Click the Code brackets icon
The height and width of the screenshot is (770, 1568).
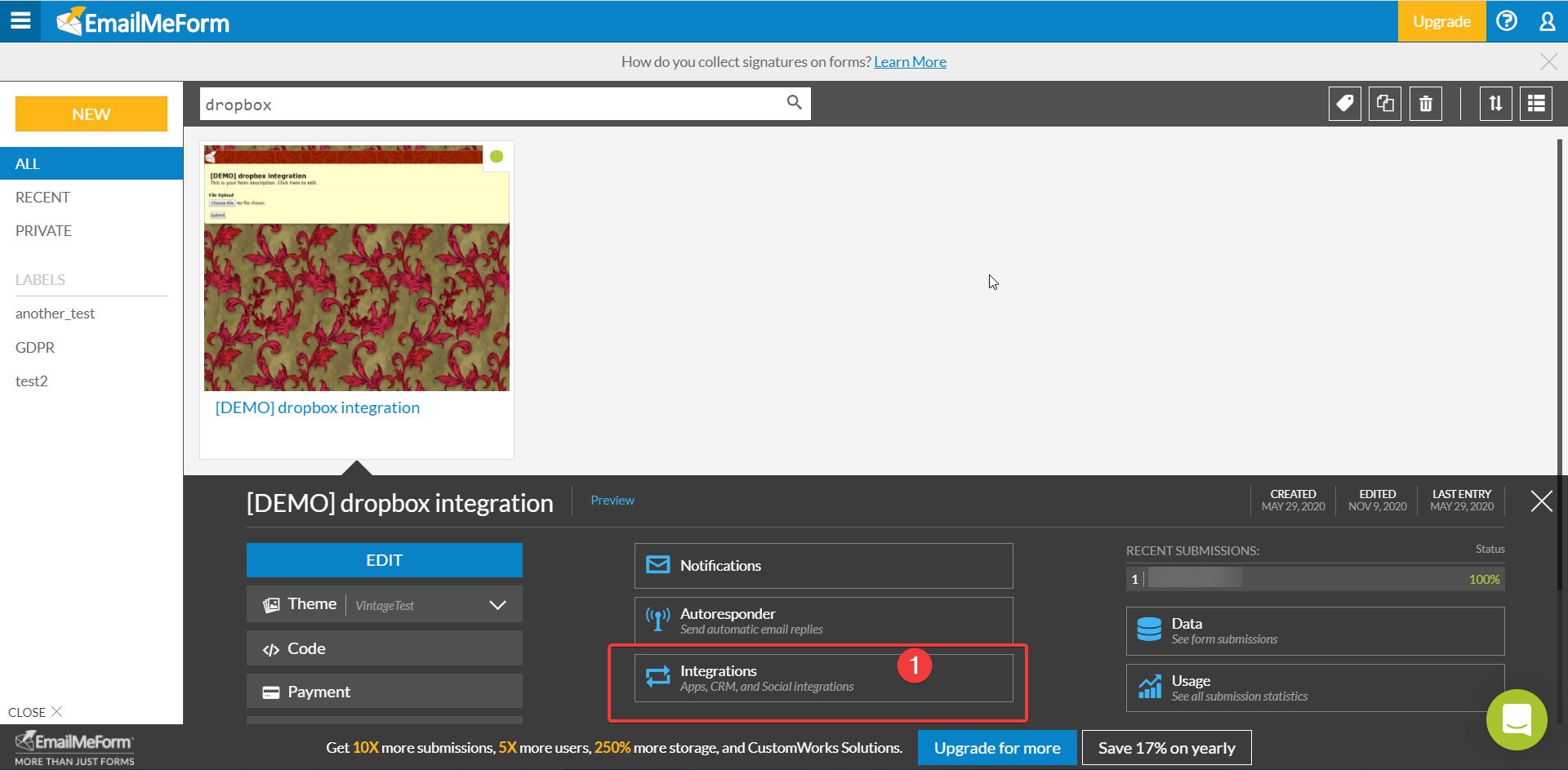[270, 649]
